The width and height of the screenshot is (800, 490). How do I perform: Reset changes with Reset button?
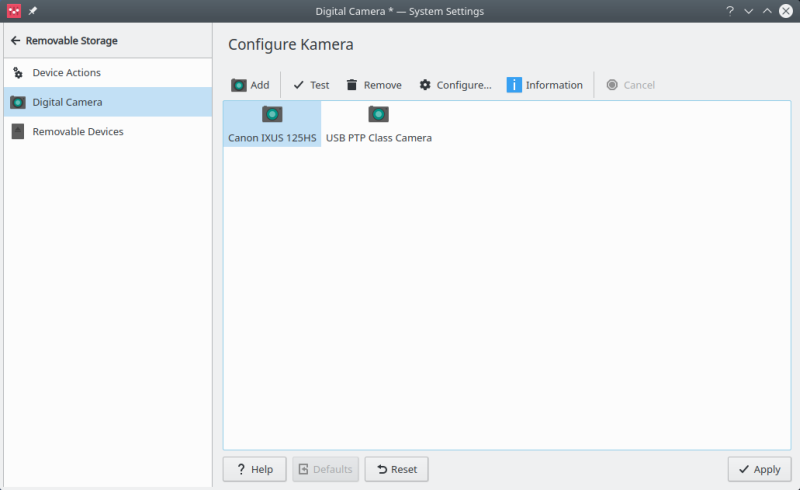[396, 469]
